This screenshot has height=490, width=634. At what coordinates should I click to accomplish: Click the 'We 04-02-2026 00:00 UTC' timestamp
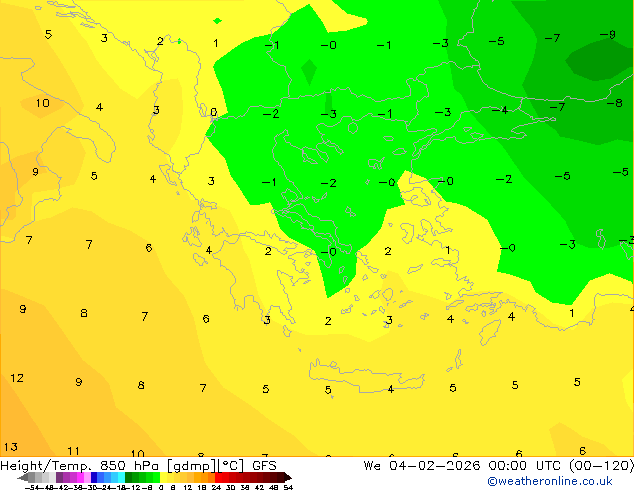pos(464,466)
